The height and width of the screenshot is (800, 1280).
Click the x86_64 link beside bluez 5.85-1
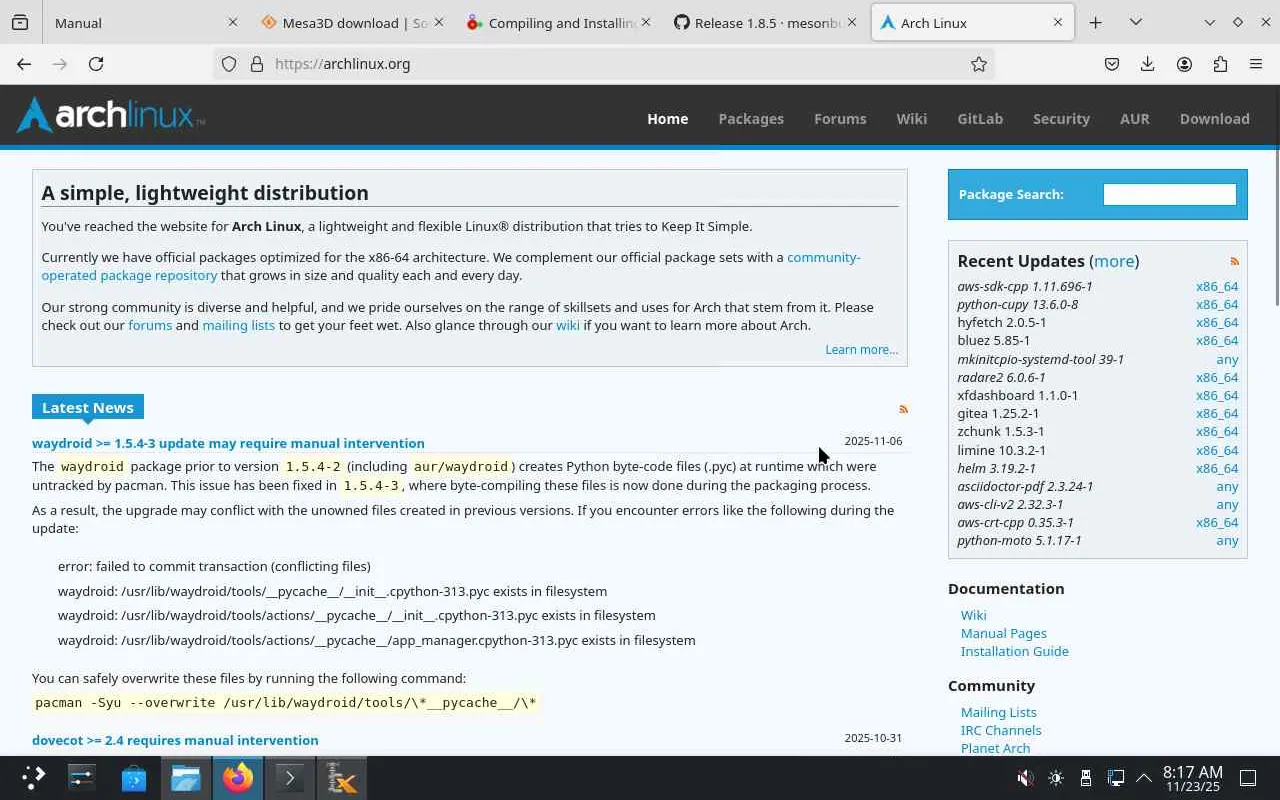click(1217, 340)
